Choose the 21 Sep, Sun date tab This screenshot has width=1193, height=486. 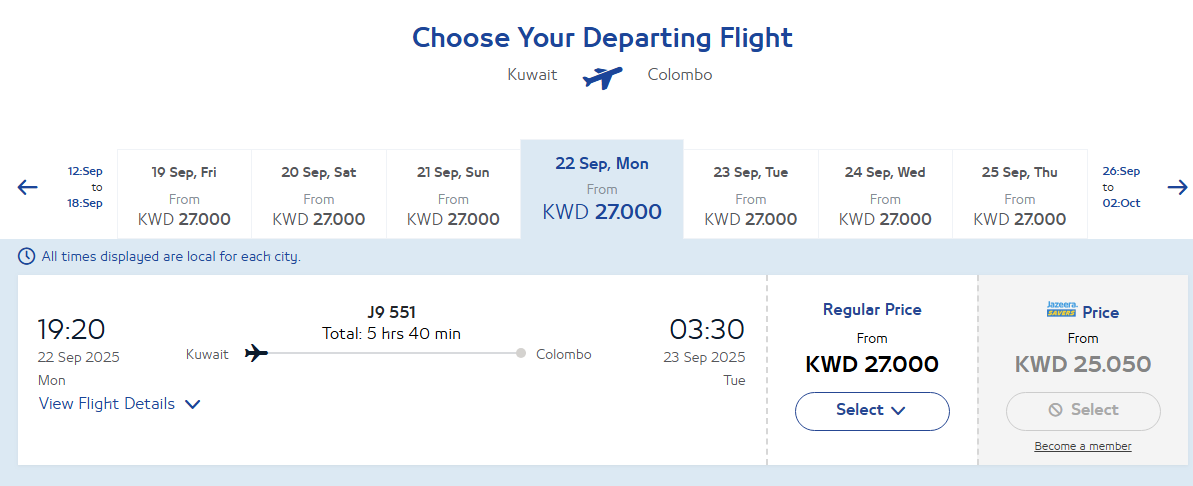[453, 195]
